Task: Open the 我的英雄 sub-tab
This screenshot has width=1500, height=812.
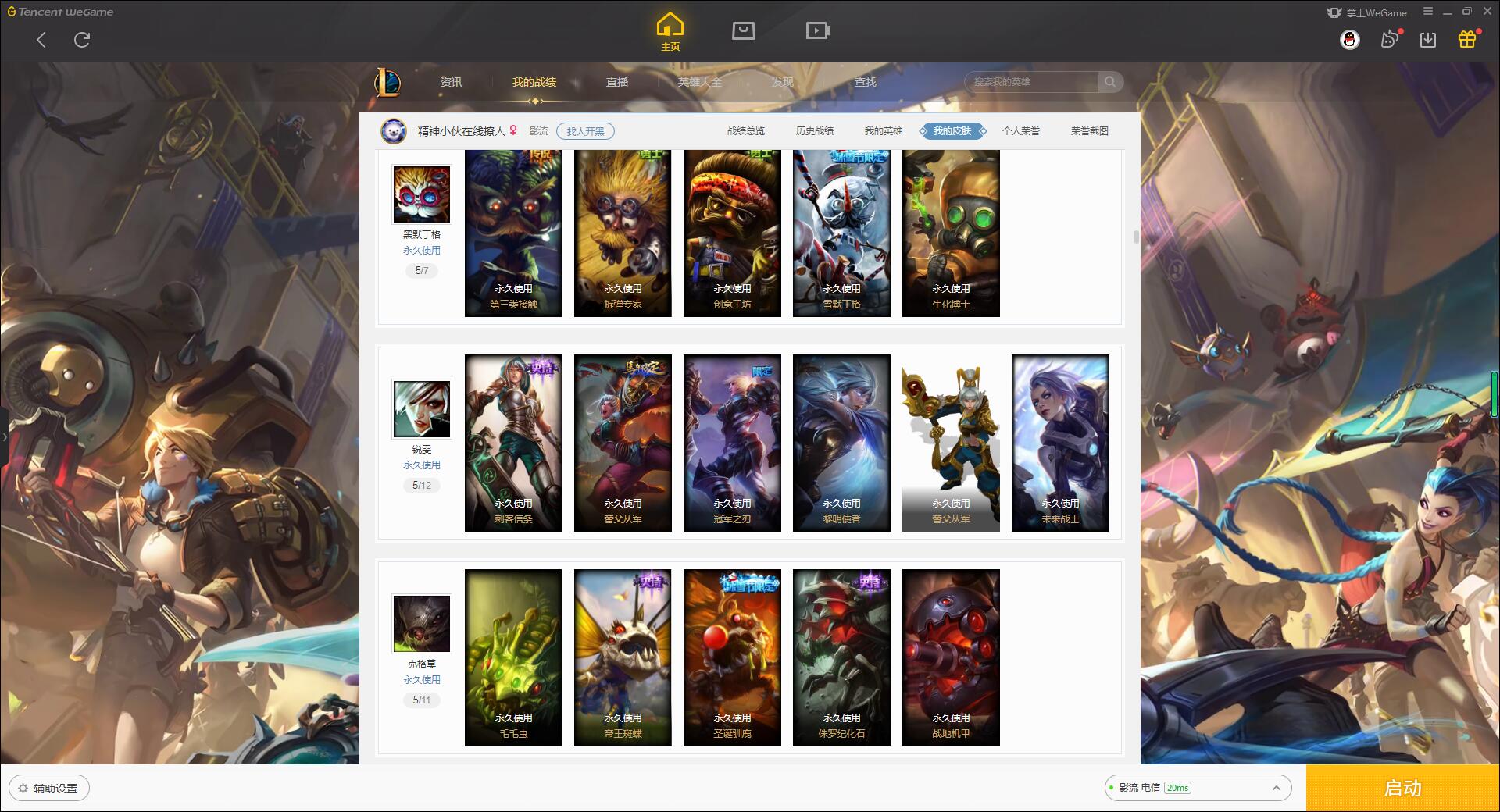Action: pos(884,131)
